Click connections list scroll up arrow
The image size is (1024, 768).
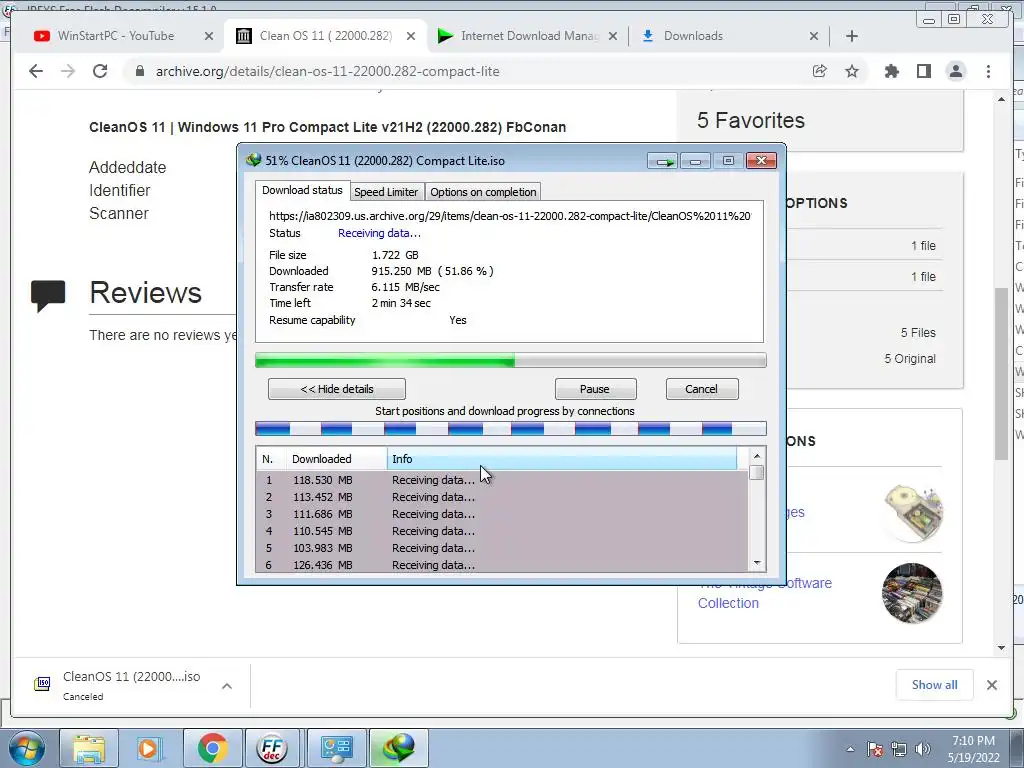(x=757, y=456)
